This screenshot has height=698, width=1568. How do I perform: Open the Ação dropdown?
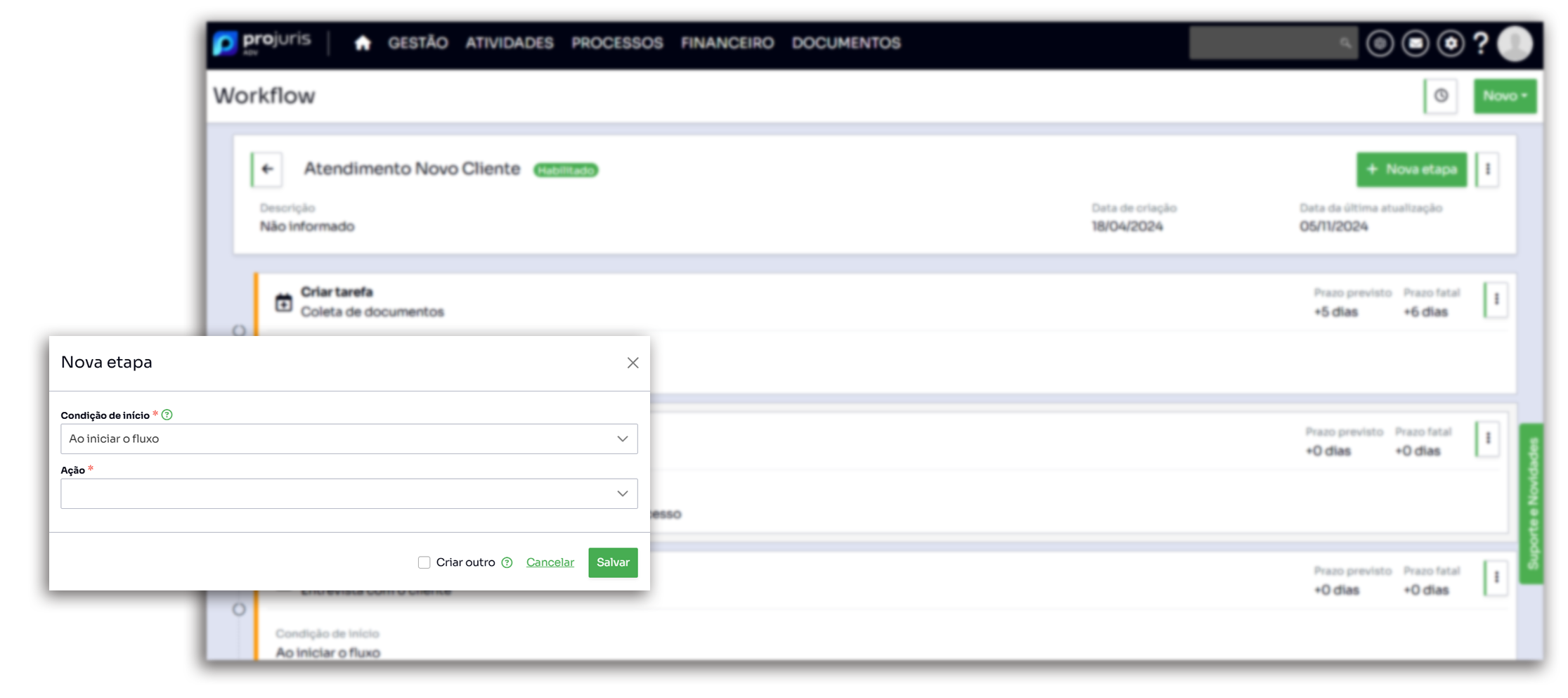click(x=349, y=493)
